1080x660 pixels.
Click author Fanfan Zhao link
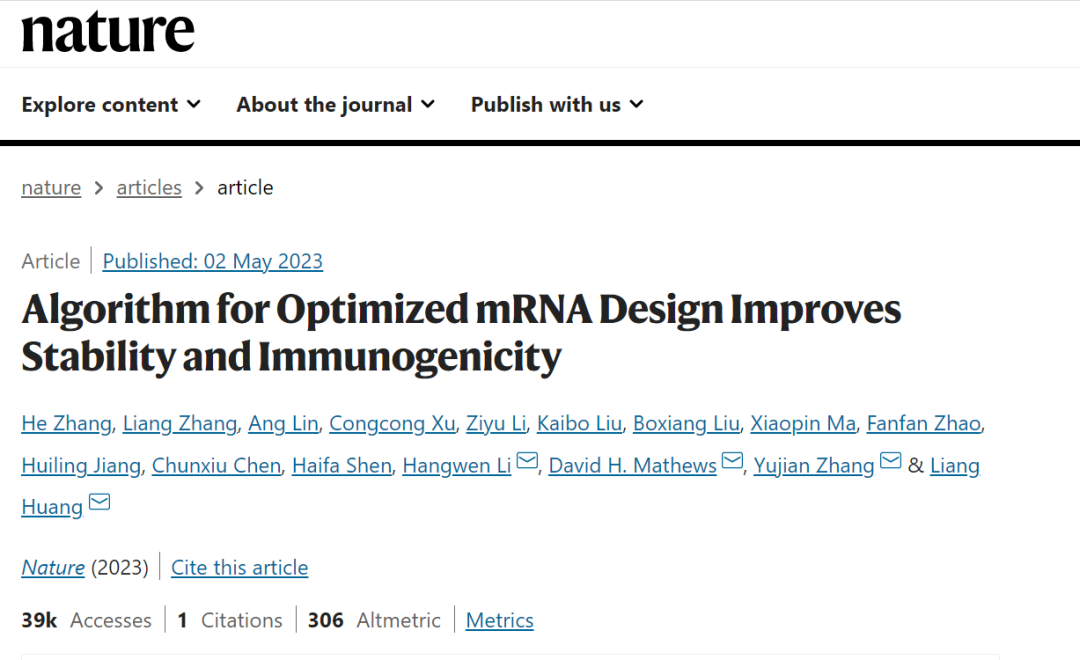(x=923, y=424)
